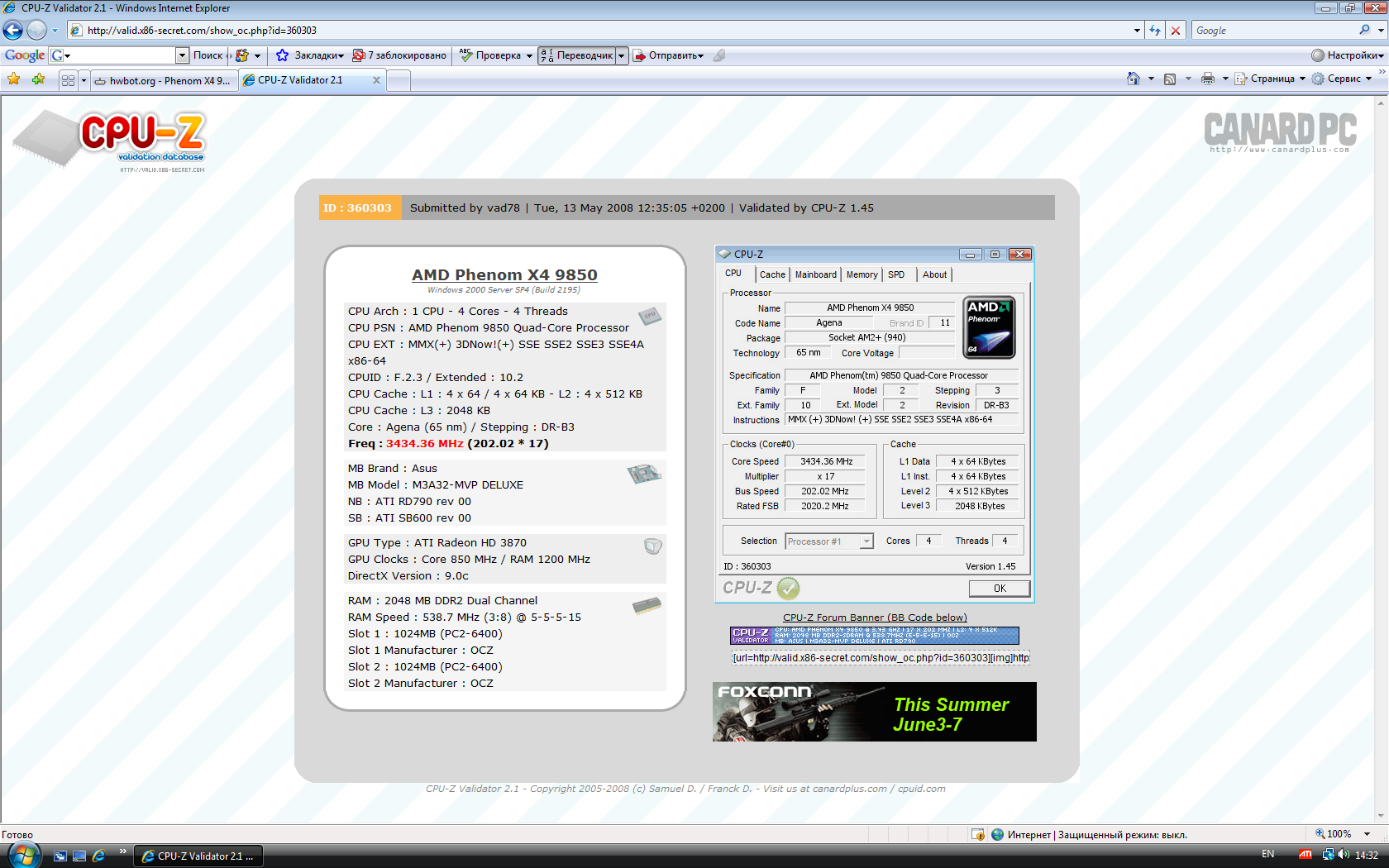Click the Проверка spell-check button
This screenshot has height=868, width=1389.
tap(490, 55)
